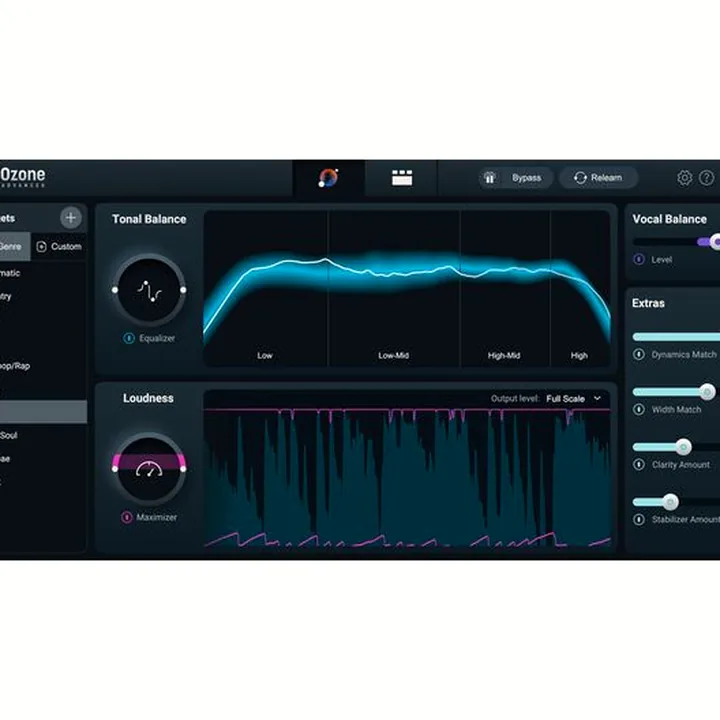720x720 pixels.
Task: Click the Stabilizer Amount slider handle
Action: pos(671,502)
